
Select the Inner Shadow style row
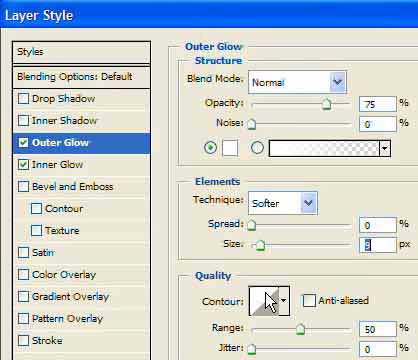pyautogui.click(x=81, y=121)
